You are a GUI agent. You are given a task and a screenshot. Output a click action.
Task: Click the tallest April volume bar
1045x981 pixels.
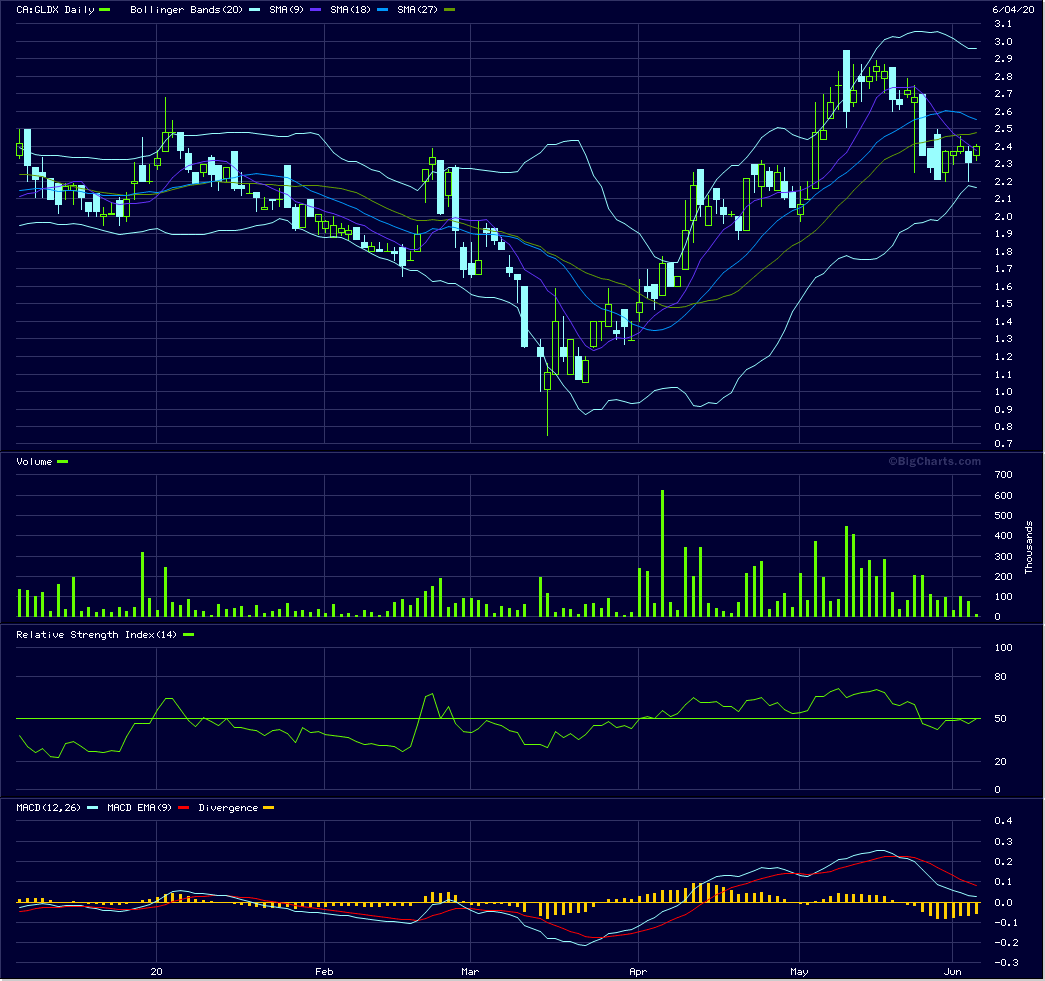tap(662, 553)
